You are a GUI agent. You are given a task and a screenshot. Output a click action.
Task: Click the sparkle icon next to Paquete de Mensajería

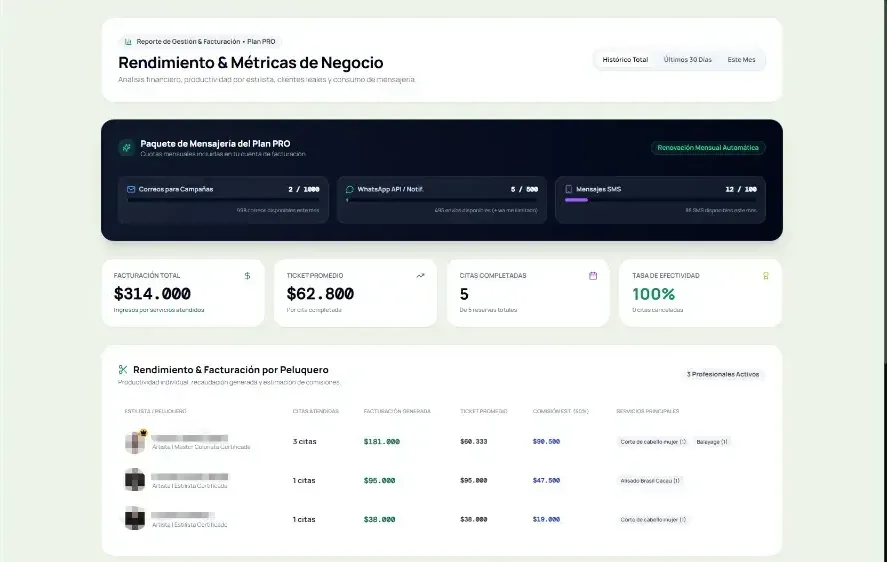127,148
